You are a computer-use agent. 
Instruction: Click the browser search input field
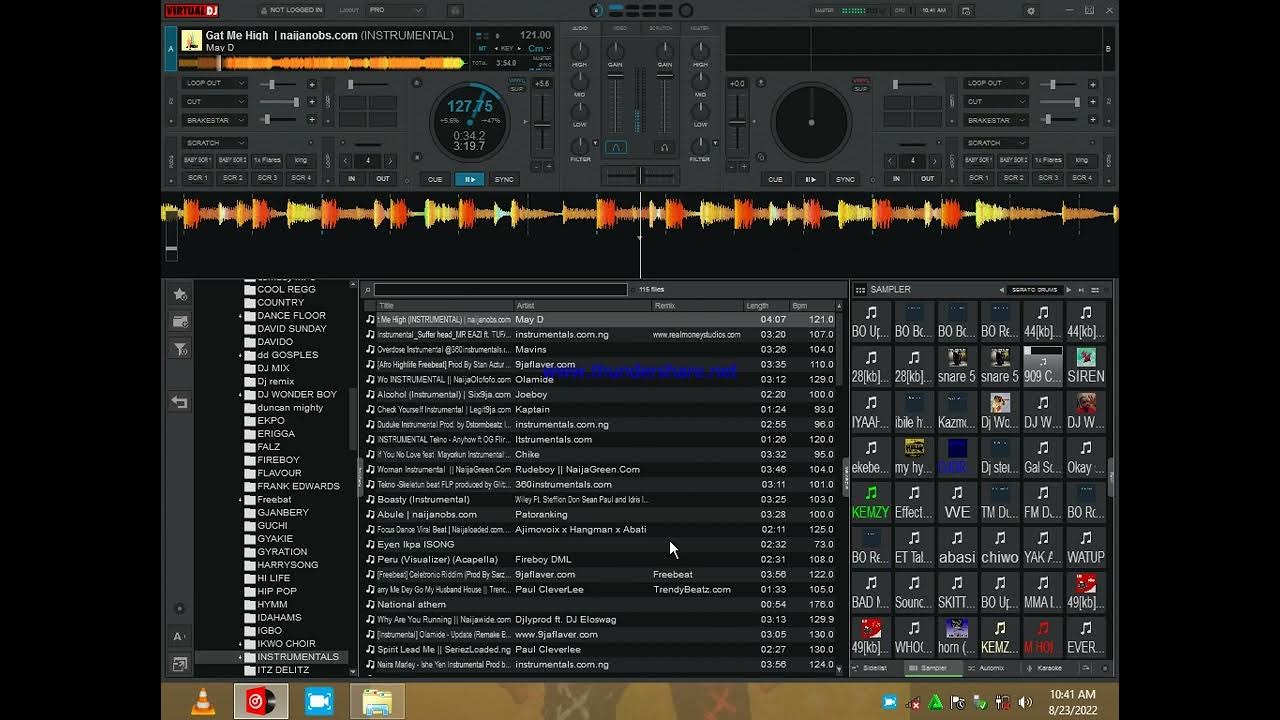(x=500, y=290)
